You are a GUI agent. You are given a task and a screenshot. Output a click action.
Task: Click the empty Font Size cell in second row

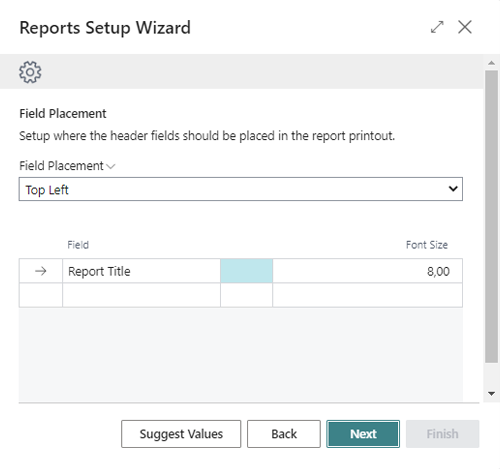tap(367, 295)
